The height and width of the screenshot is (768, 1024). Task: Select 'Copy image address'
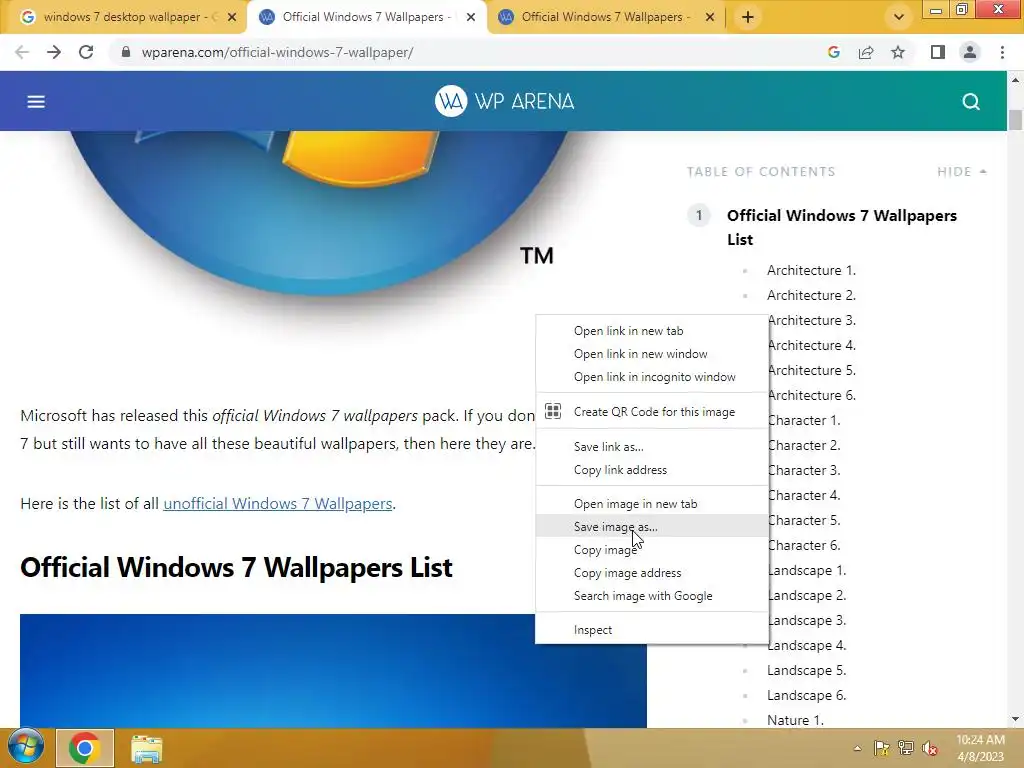[x=652, y=573]
